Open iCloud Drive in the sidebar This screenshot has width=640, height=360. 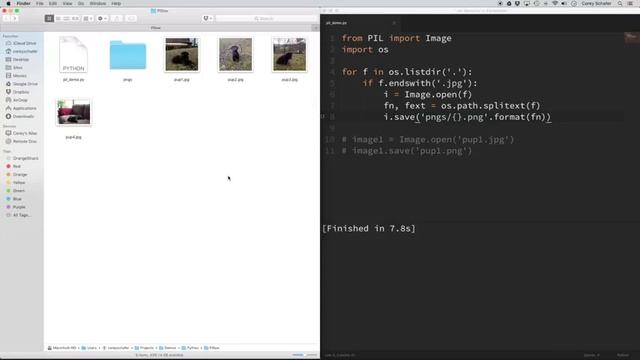21,43
